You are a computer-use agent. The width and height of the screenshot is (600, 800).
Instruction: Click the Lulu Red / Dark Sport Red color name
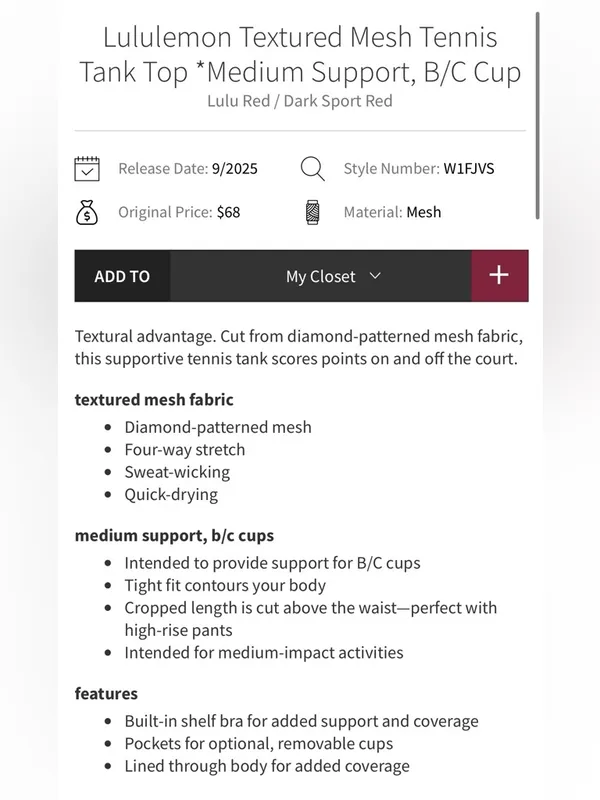click(x=300, y=101)
